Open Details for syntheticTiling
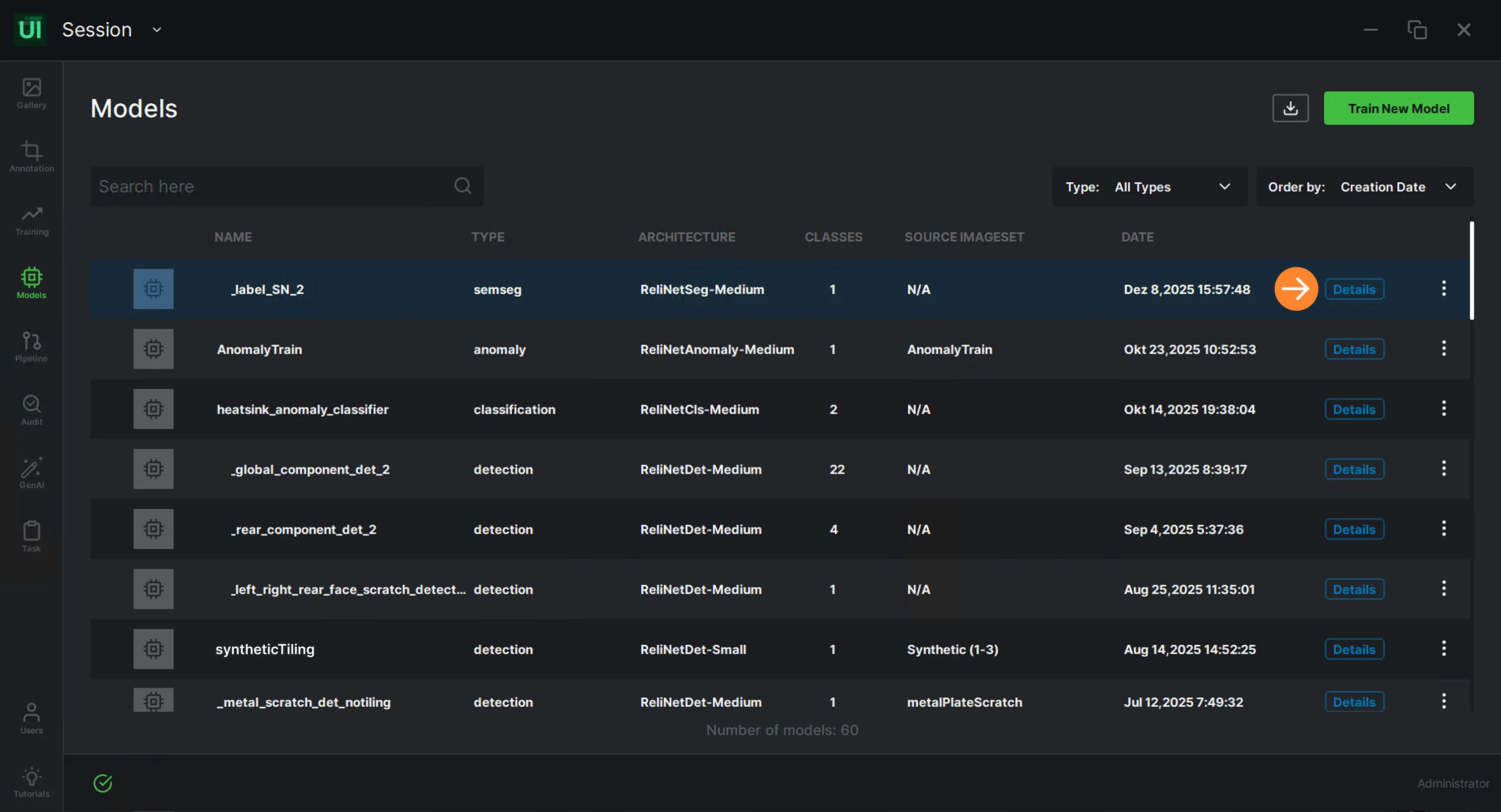1501x812 pixels. (x=1354, y=650)
